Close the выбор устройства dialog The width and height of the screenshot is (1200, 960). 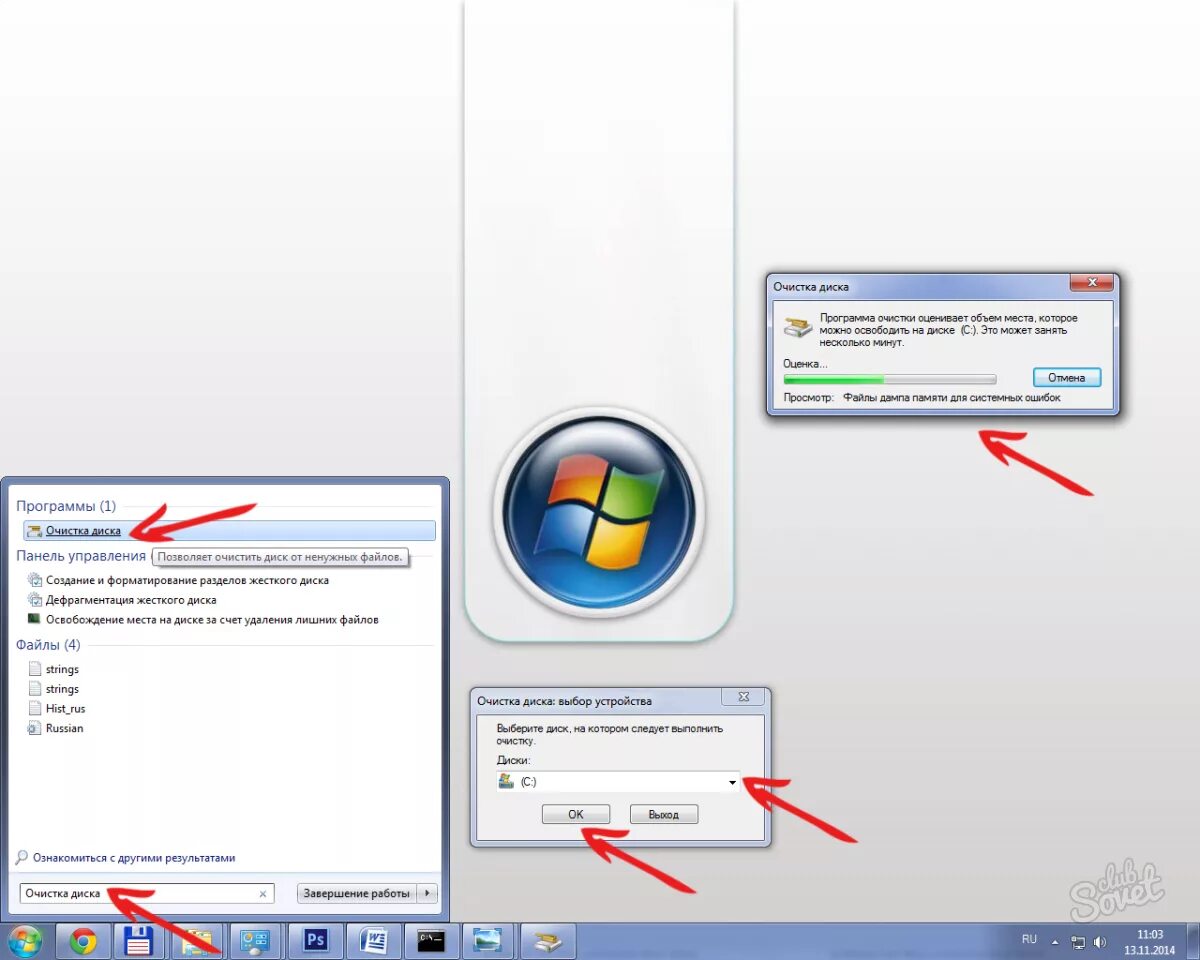click(745, 697)
